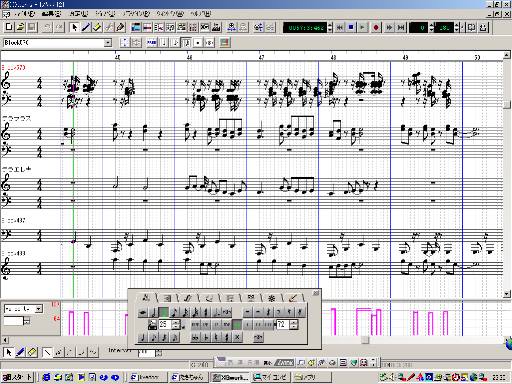Viewport: 512px width, 384px height.
Task: Stop playback with the blue square button
Action: (x=351, y=27)
